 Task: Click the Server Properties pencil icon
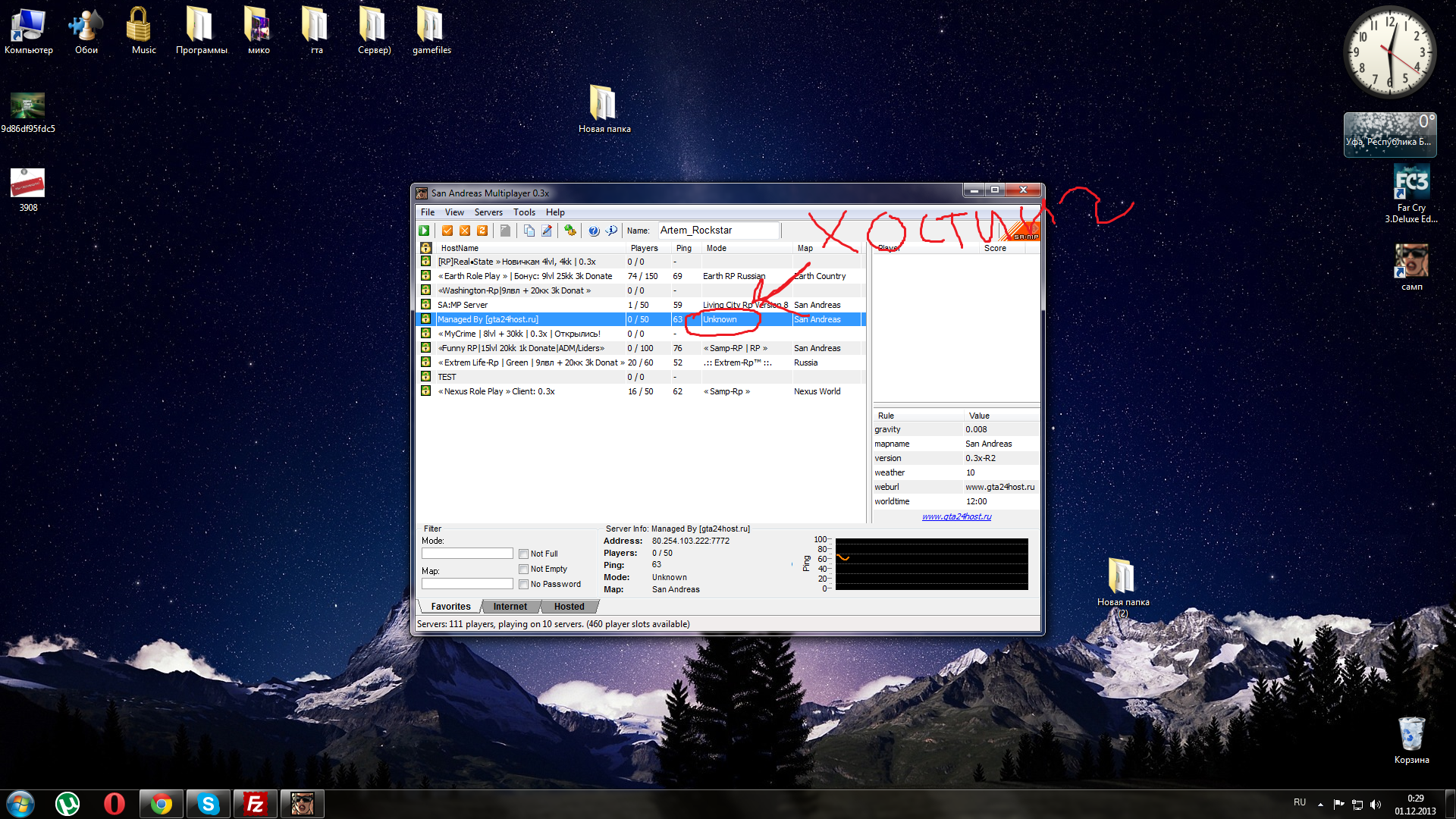pos(547,231)
